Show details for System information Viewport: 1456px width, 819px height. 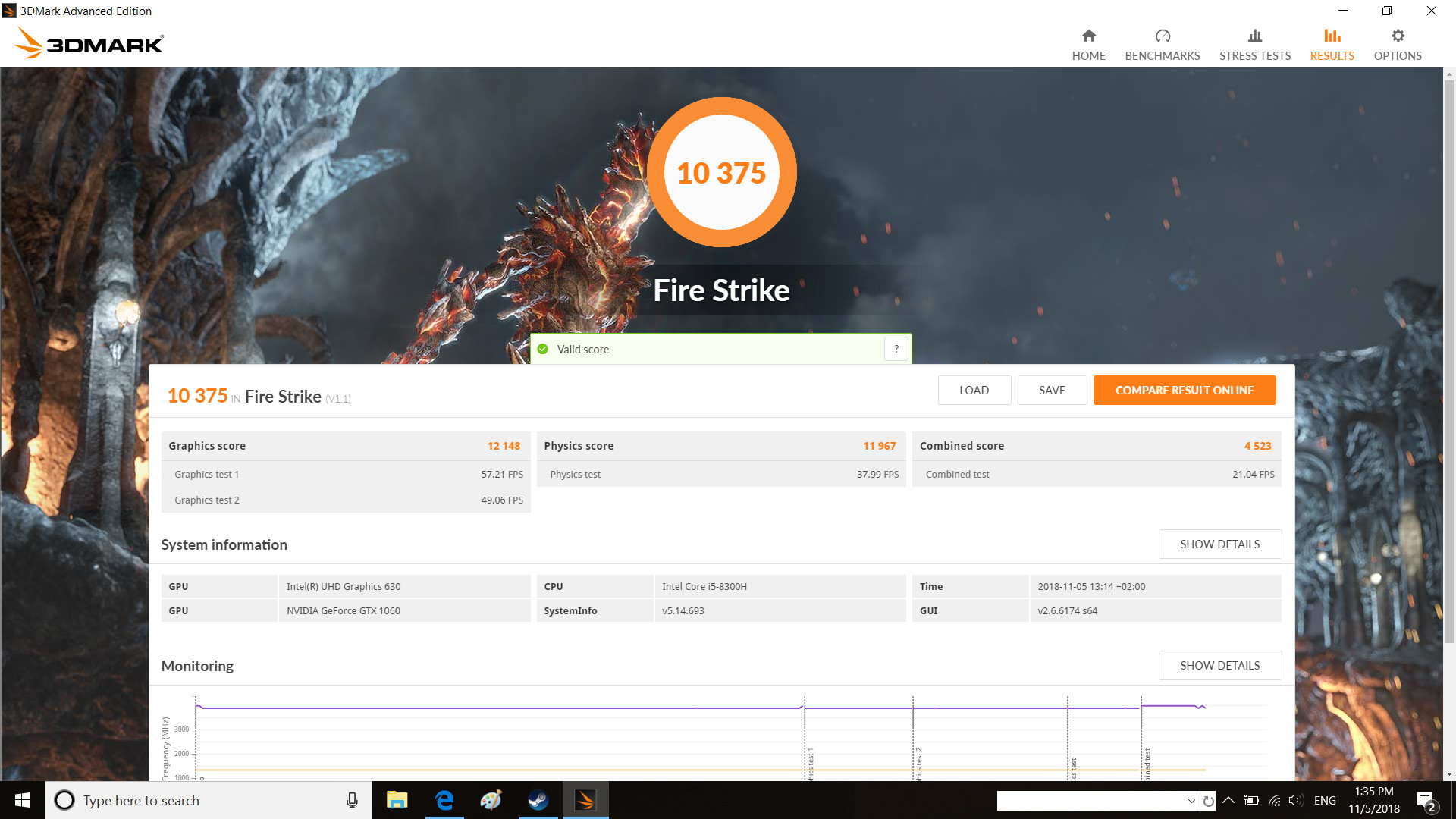(x=1219, y=544)
